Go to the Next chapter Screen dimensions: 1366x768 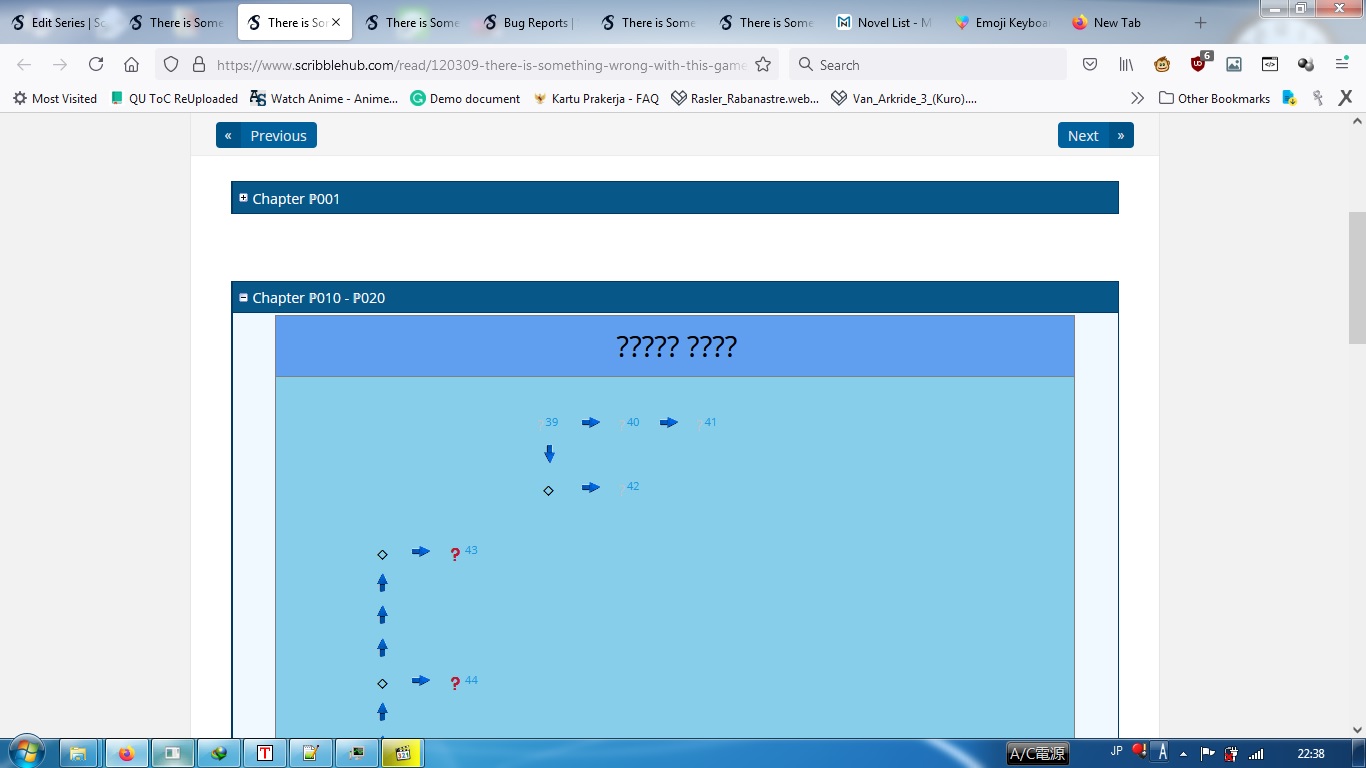pos(1095,135)
